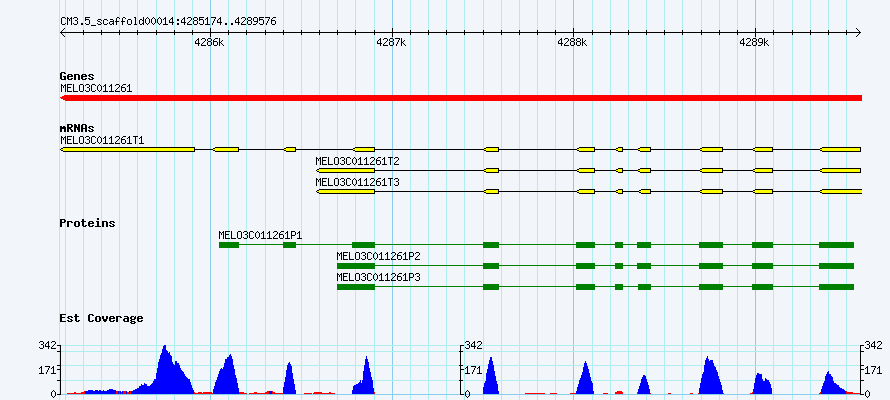Click the coverage peak near 4288k
Viewport: 890px width, 400px height.
[x=585, y=378]
